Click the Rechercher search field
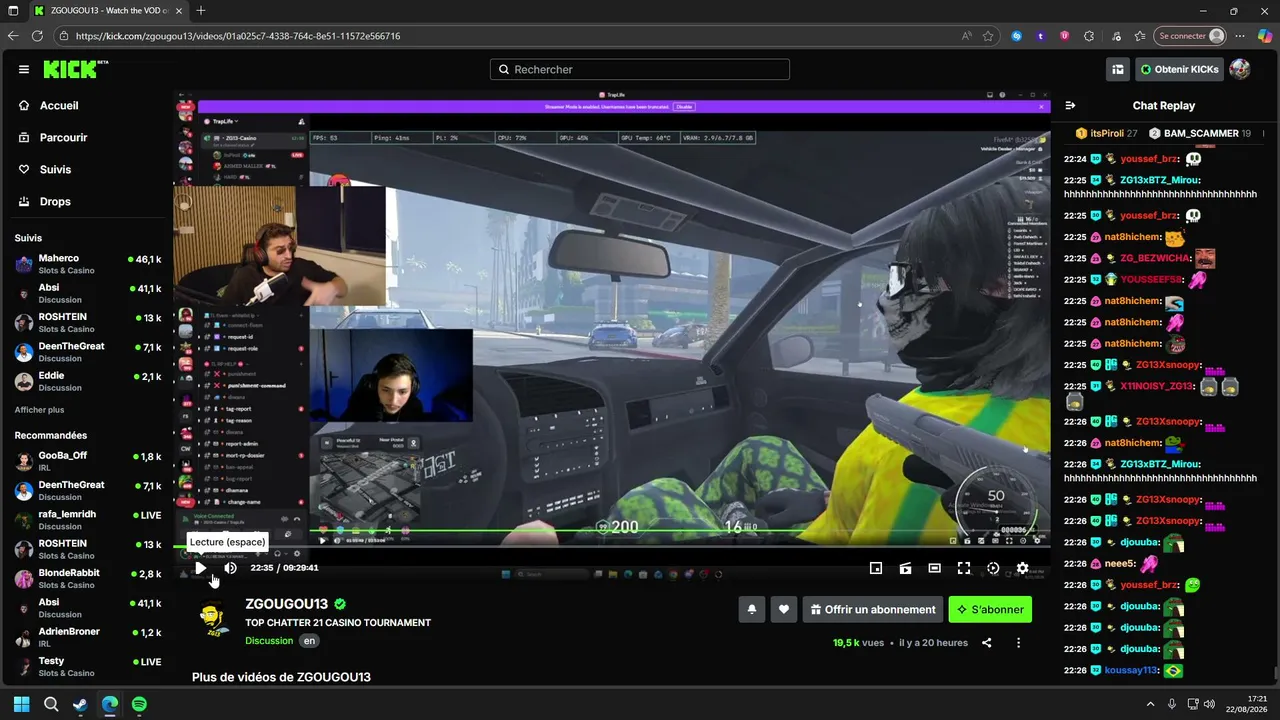This screenshot has height=720, width=1280. (x=640, y=69)
